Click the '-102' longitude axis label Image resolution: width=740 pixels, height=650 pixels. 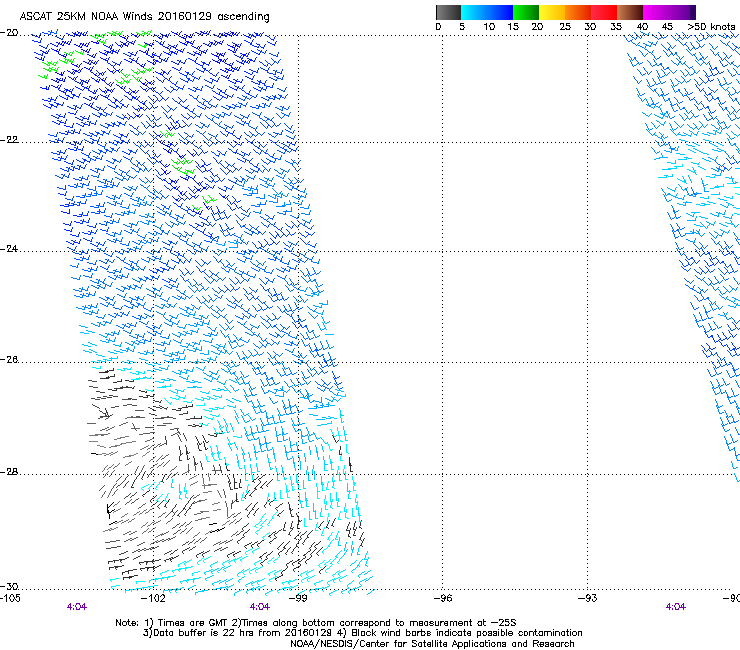pos(154,598)
